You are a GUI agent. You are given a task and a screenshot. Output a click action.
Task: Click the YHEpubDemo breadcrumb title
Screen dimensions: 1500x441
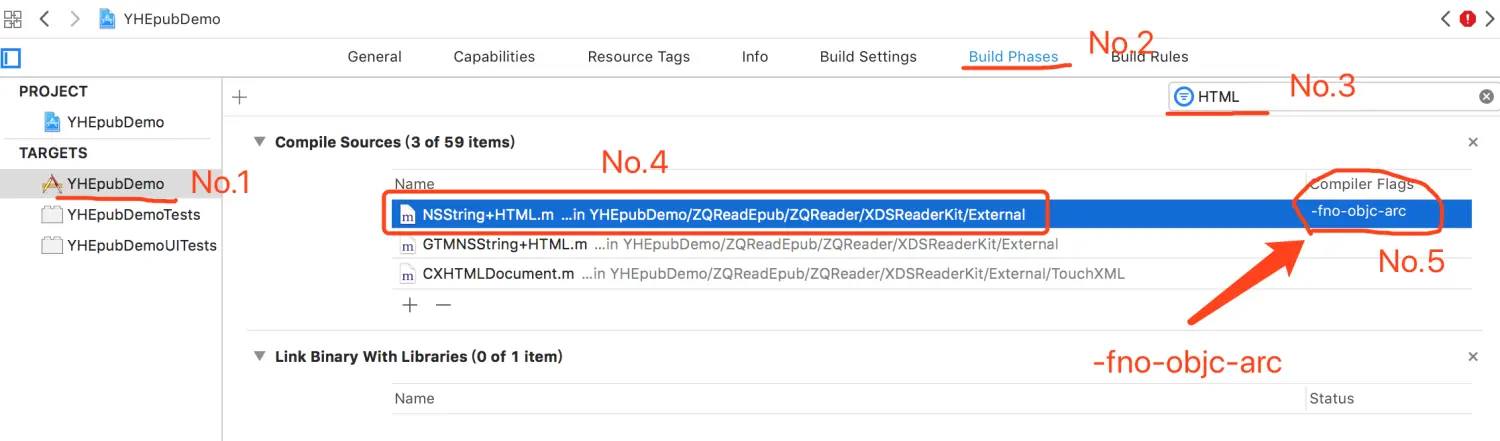(x=172, y=19)
